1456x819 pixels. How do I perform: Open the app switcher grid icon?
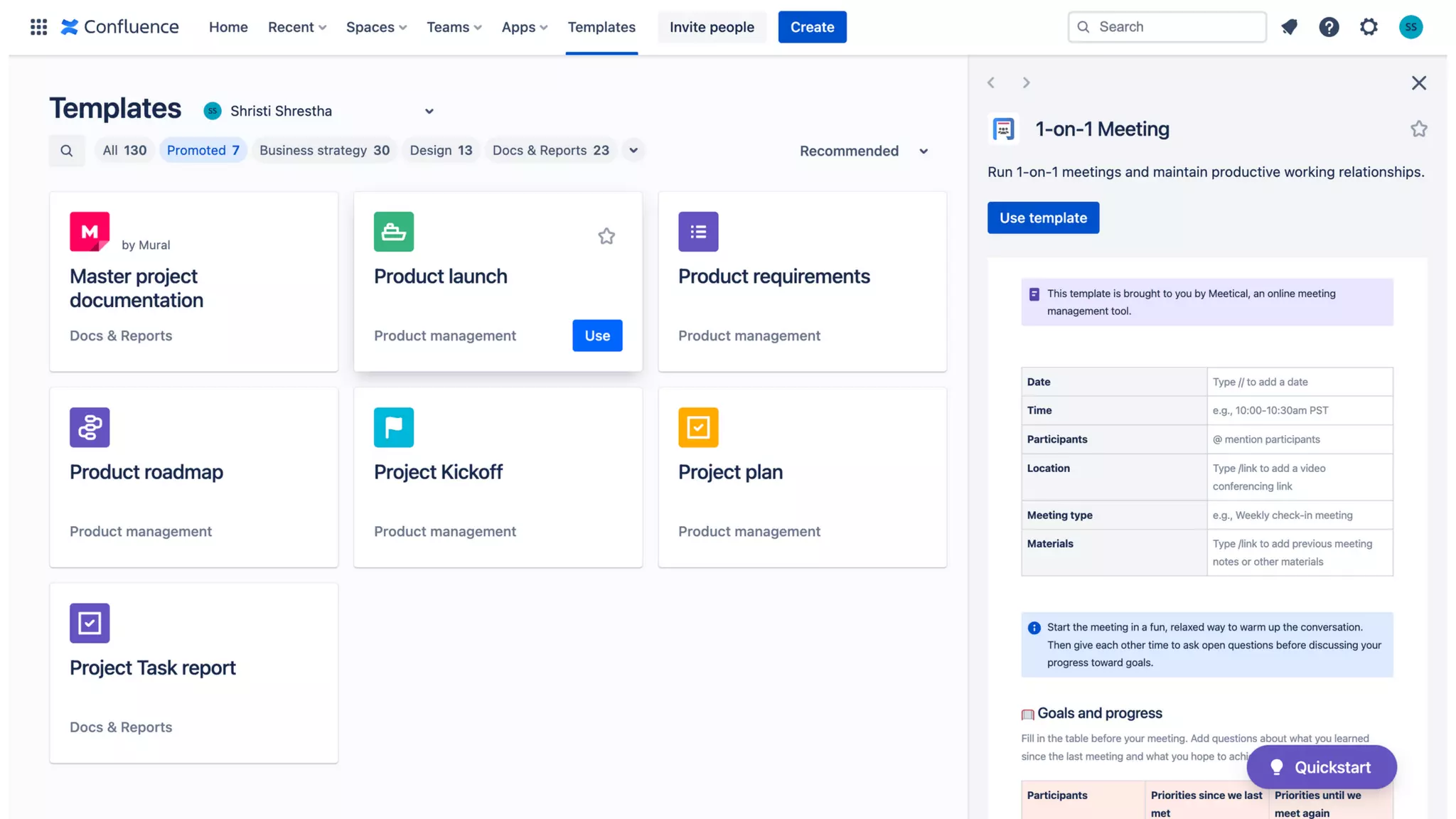(x=38, y=27)
